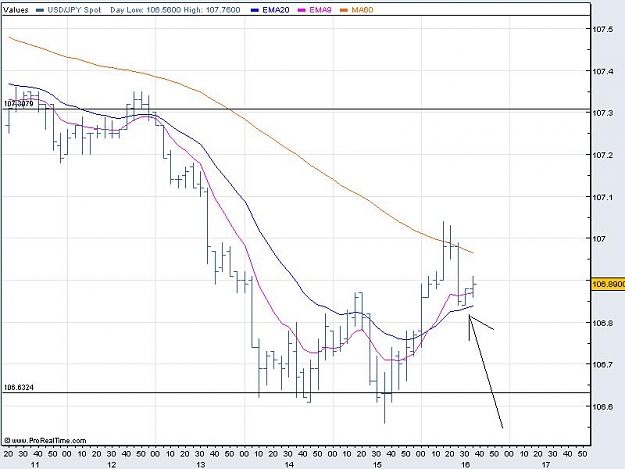
Task: Click the hour 11 label on time axis
Action: (x=35, y=465)
